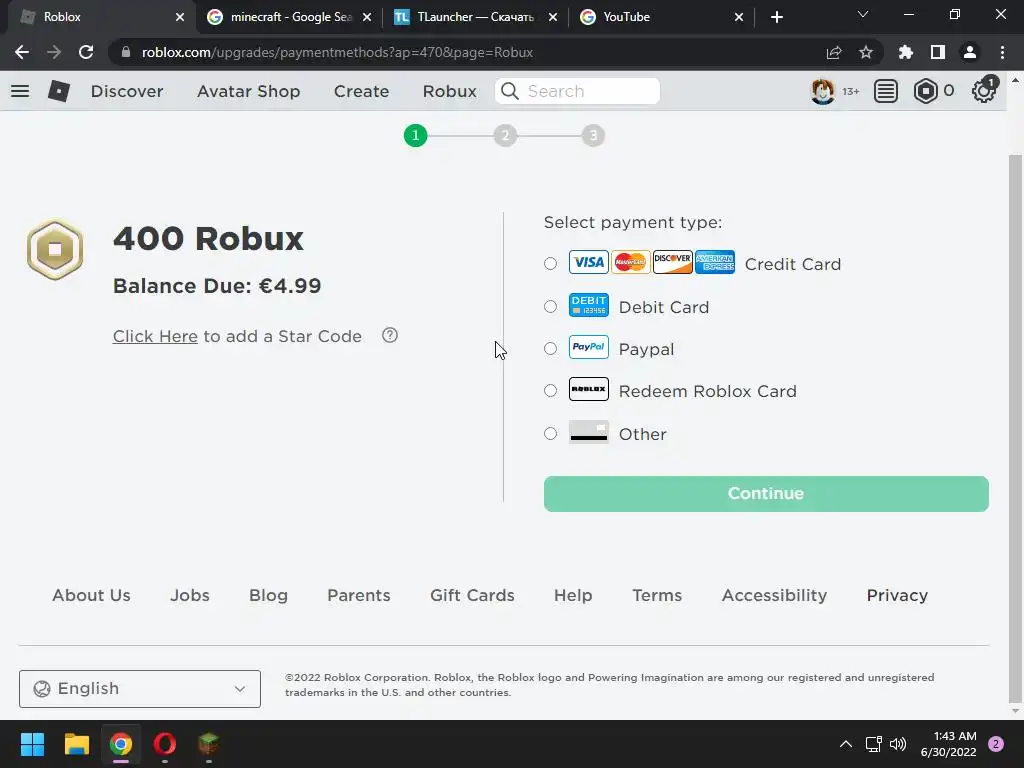Open Parents footer link
This screenshot has width=1024, height=768.
click(359, 595)
